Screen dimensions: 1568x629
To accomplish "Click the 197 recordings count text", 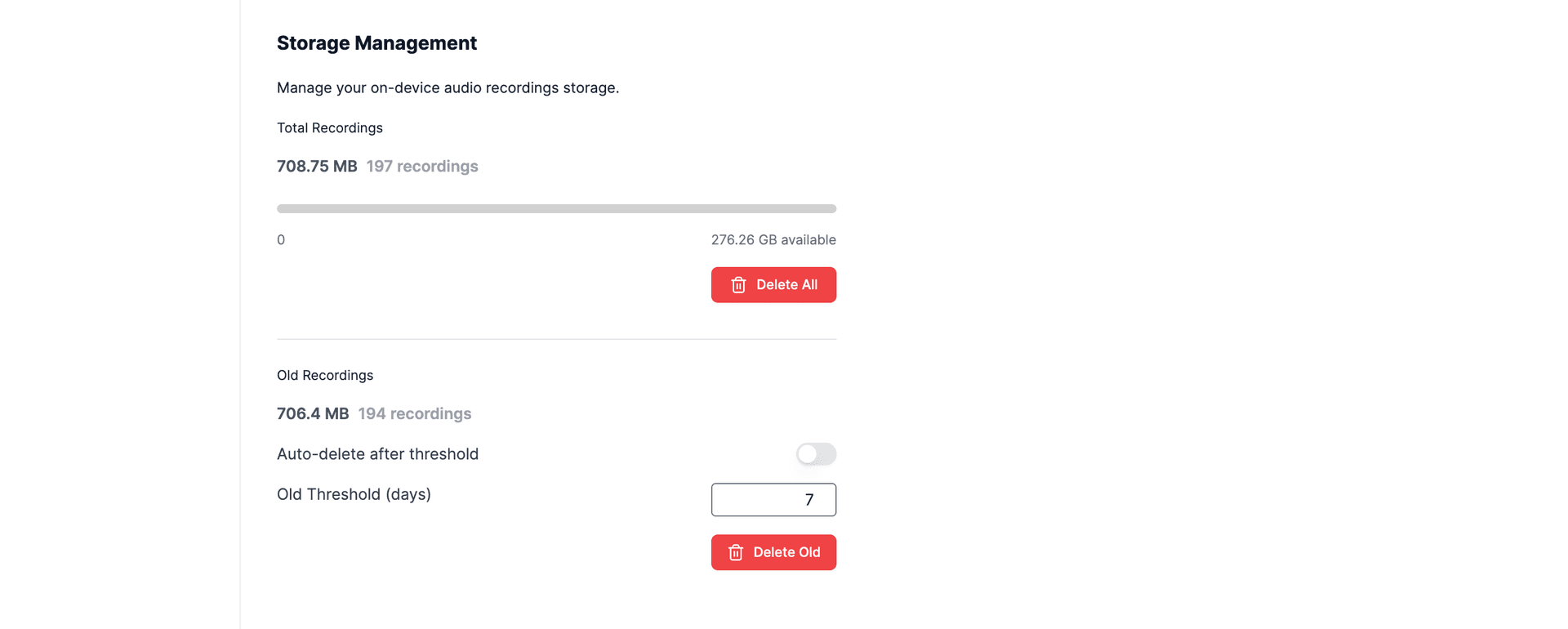I will (422, 166).
